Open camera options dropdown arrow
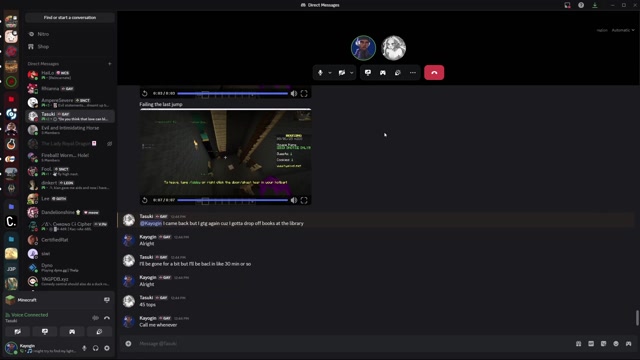The image size is (640, 360). (351, 73)
